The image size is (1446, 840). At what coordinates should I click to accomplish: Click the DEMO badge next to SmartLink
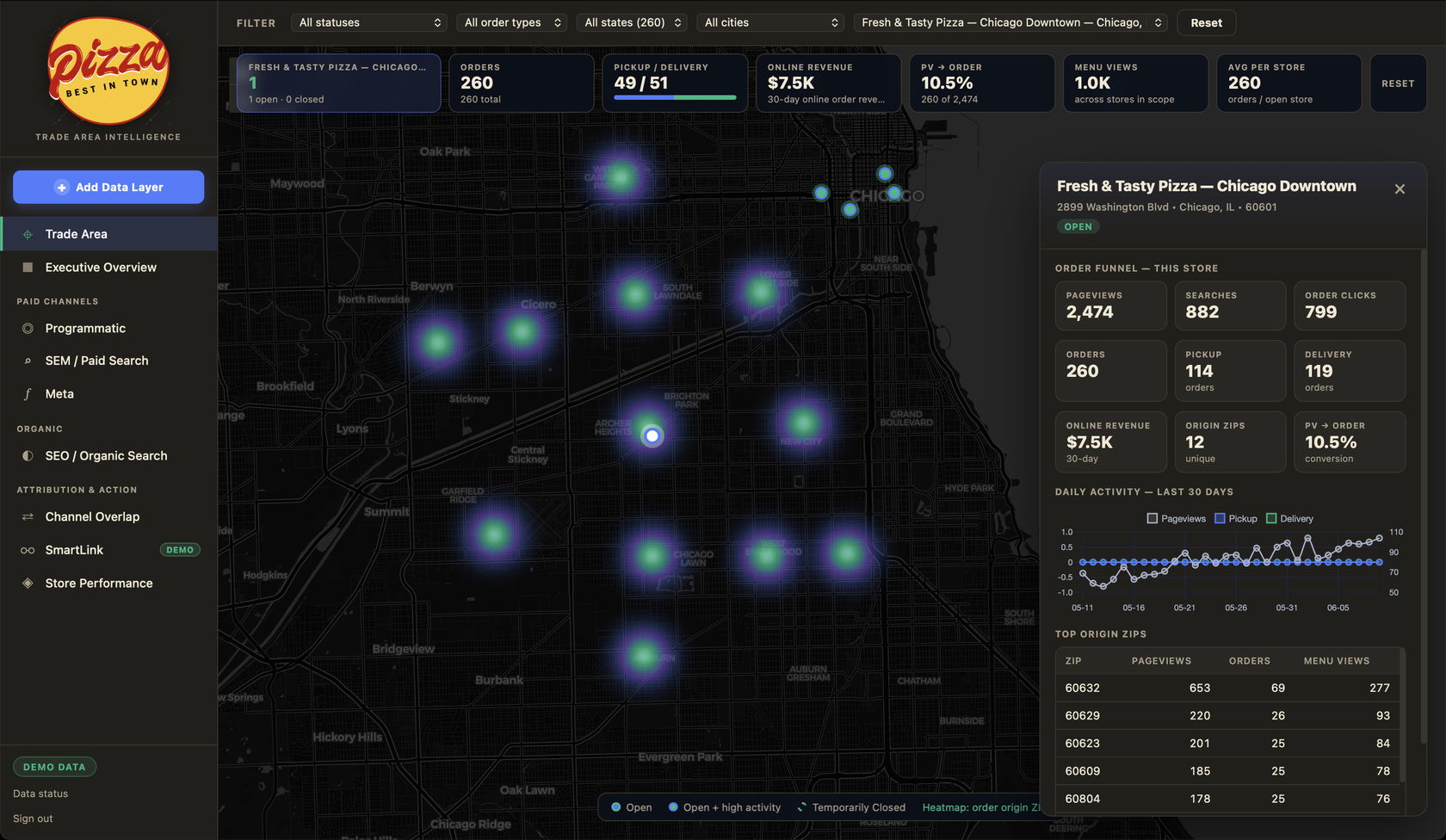[180, 550]
